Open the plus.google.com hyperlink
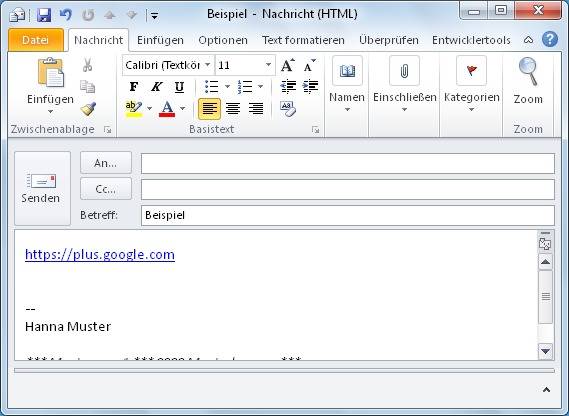The image size is (569, 416). tap(100, 254)
